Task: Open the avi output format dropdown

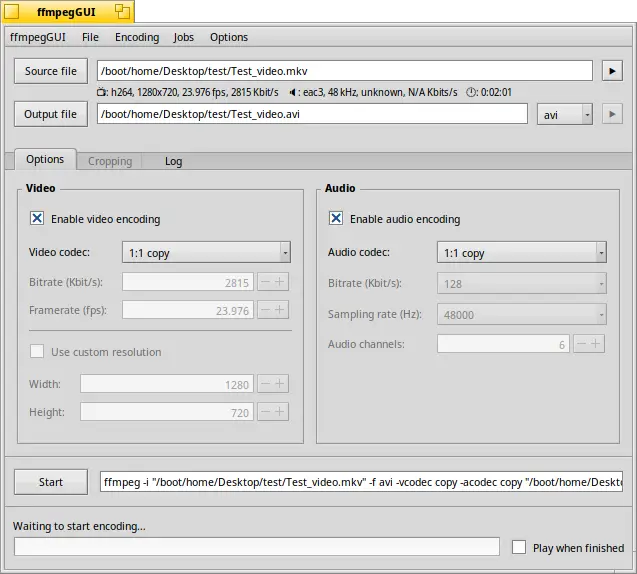Action: coord(565,115)
